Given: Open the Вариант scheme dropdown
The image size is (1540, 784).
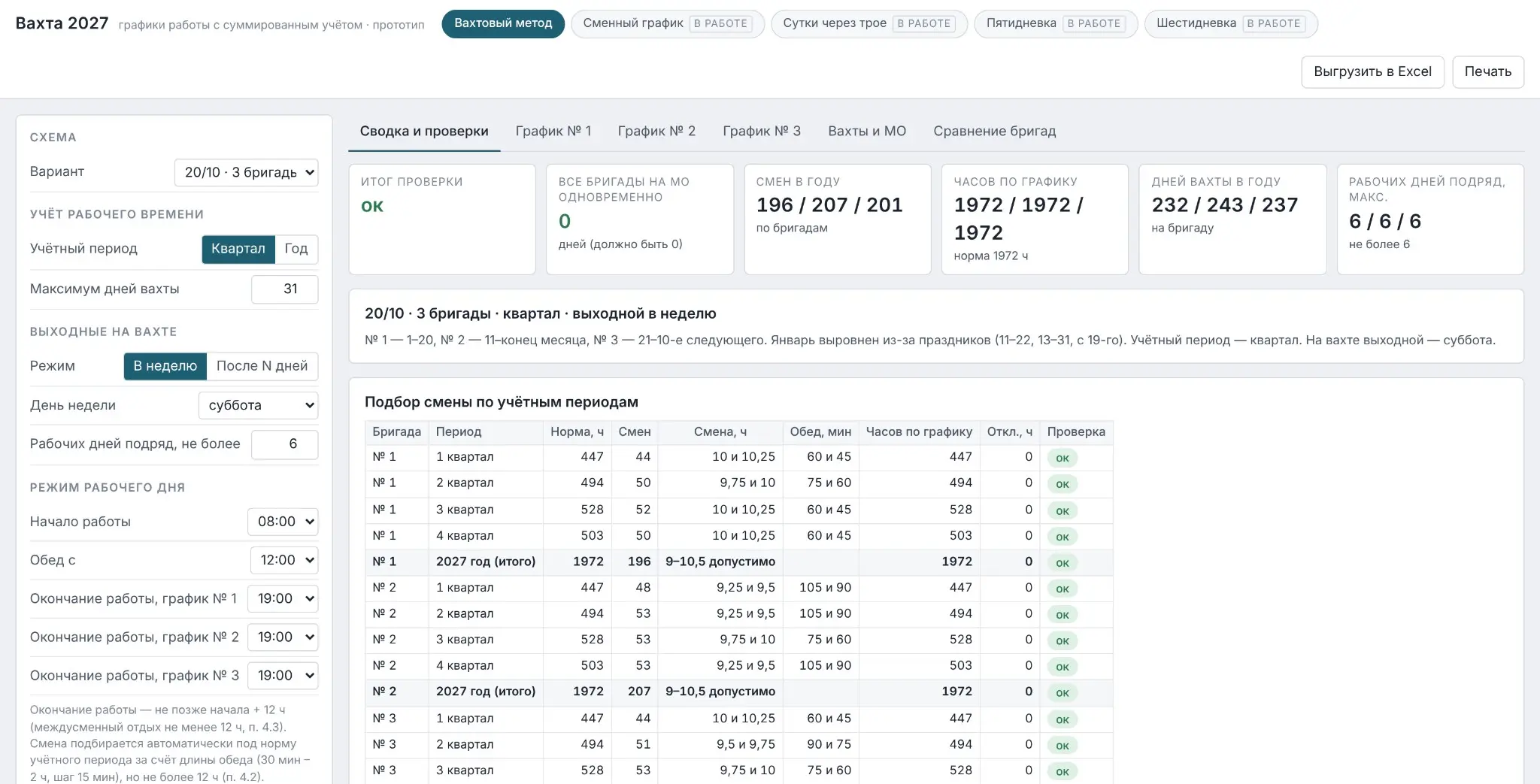Looking at the screenshot, I should click(x=246, y=172).
